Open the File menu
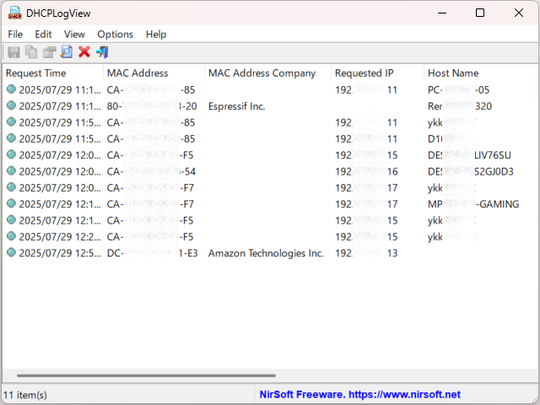The height and width of the screenshot is (405, 540). tap(15, 34)
